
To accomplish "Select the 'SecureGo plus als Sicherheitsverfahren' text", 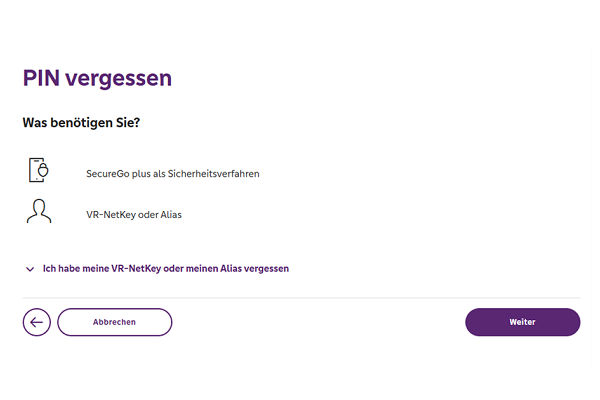I will coord(173,173).
